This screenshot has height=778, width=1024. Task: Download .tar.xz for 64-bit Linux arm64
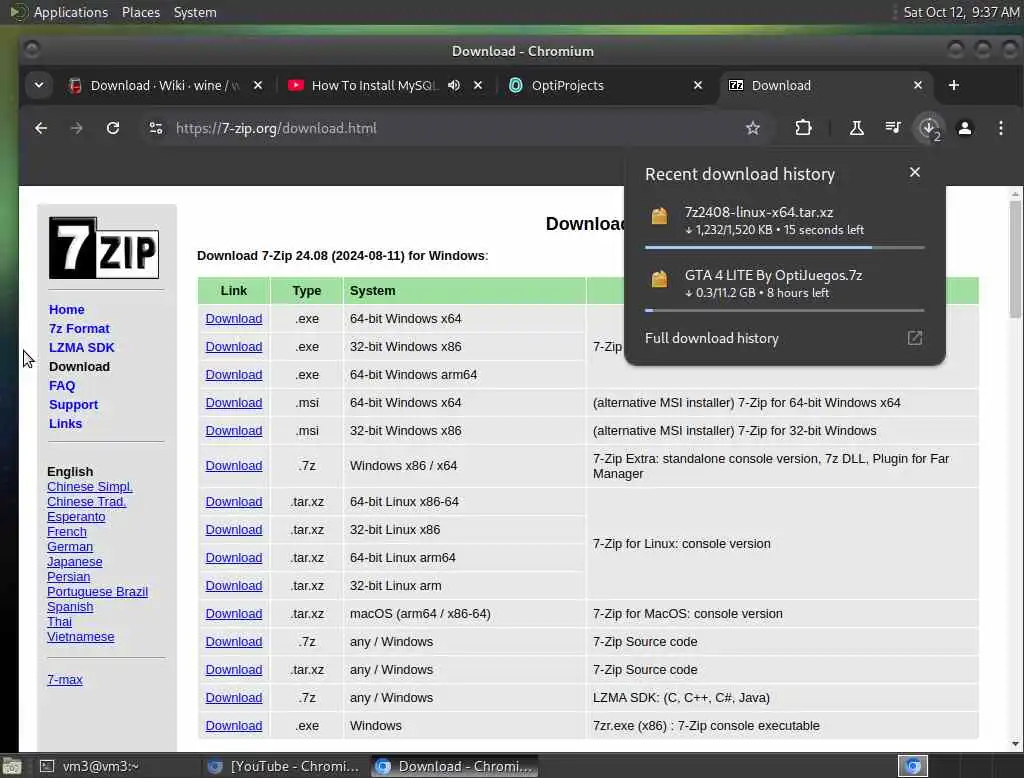point(234,558)
